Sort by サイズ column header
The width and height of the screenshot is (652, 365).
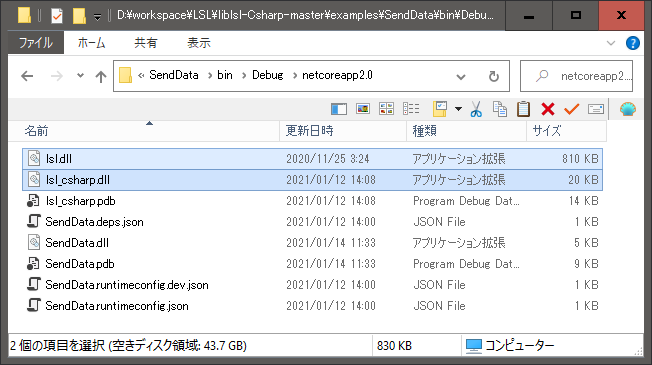click(x=567, y=131)
